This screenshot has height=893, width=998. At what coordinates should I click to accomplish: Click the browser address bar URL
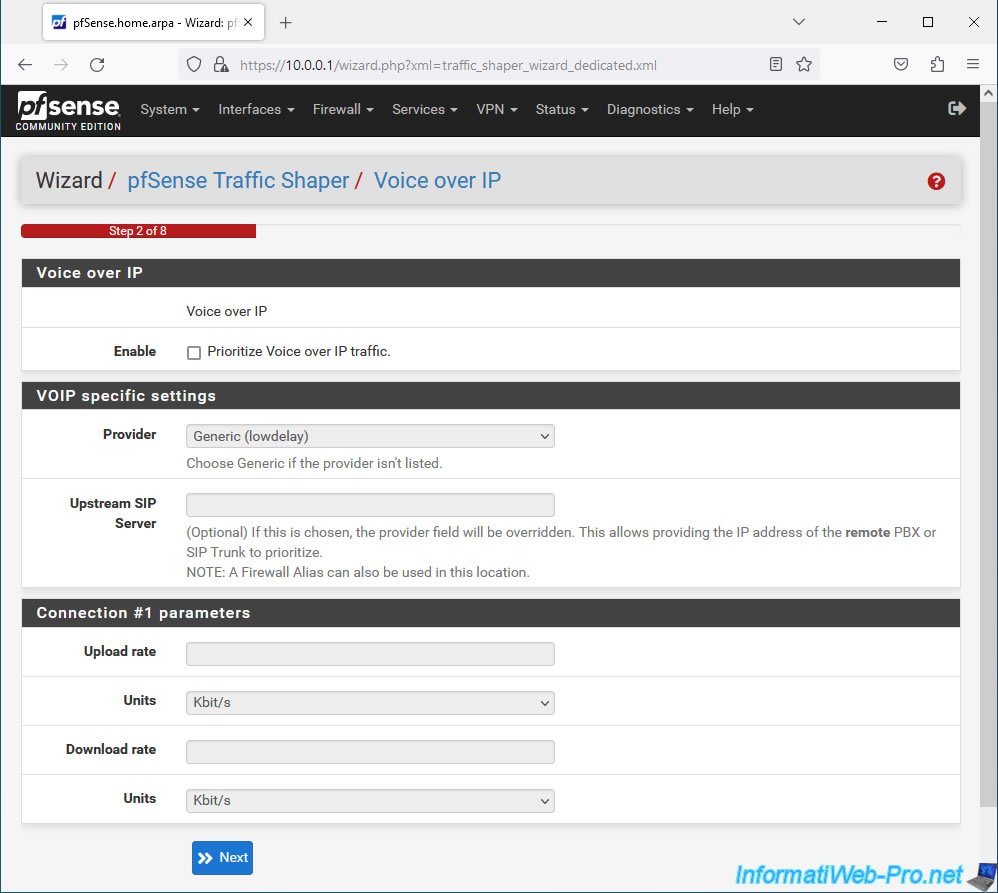[x=448, y=65]
